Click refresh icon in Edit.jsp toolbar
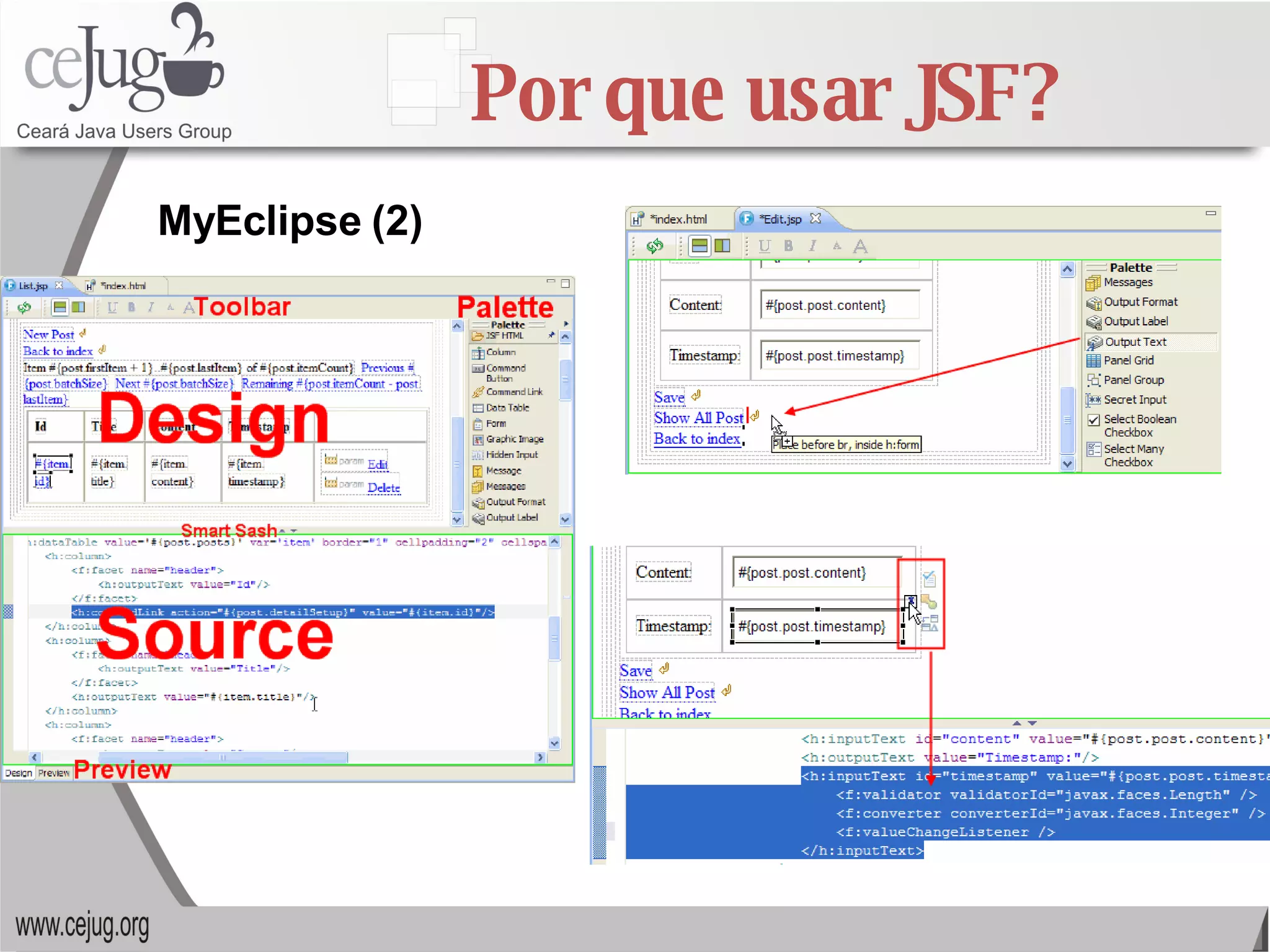The image size is (1270, 952). point(655,246)
